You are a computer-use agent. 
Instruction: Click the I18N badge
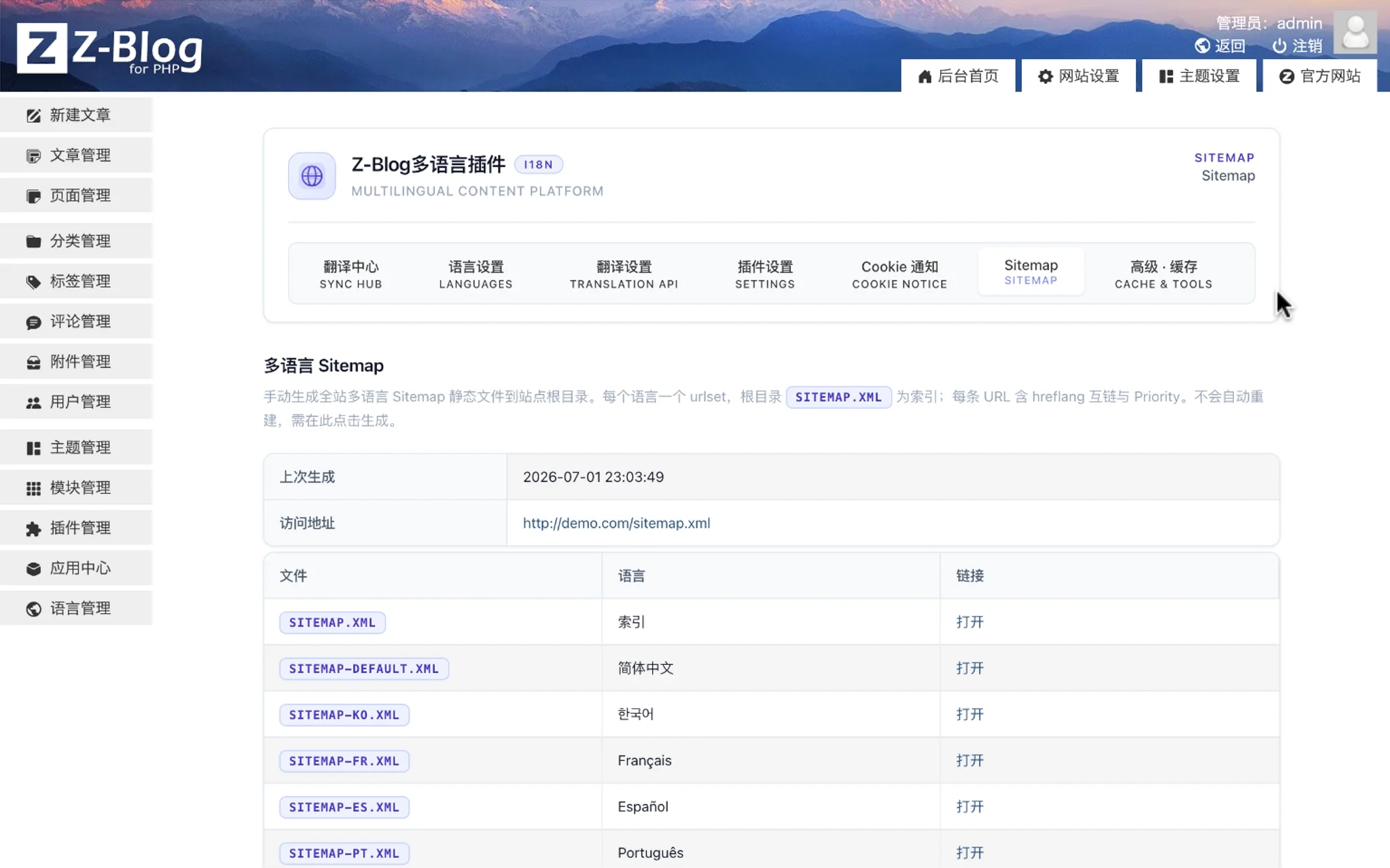click(538, 164)
